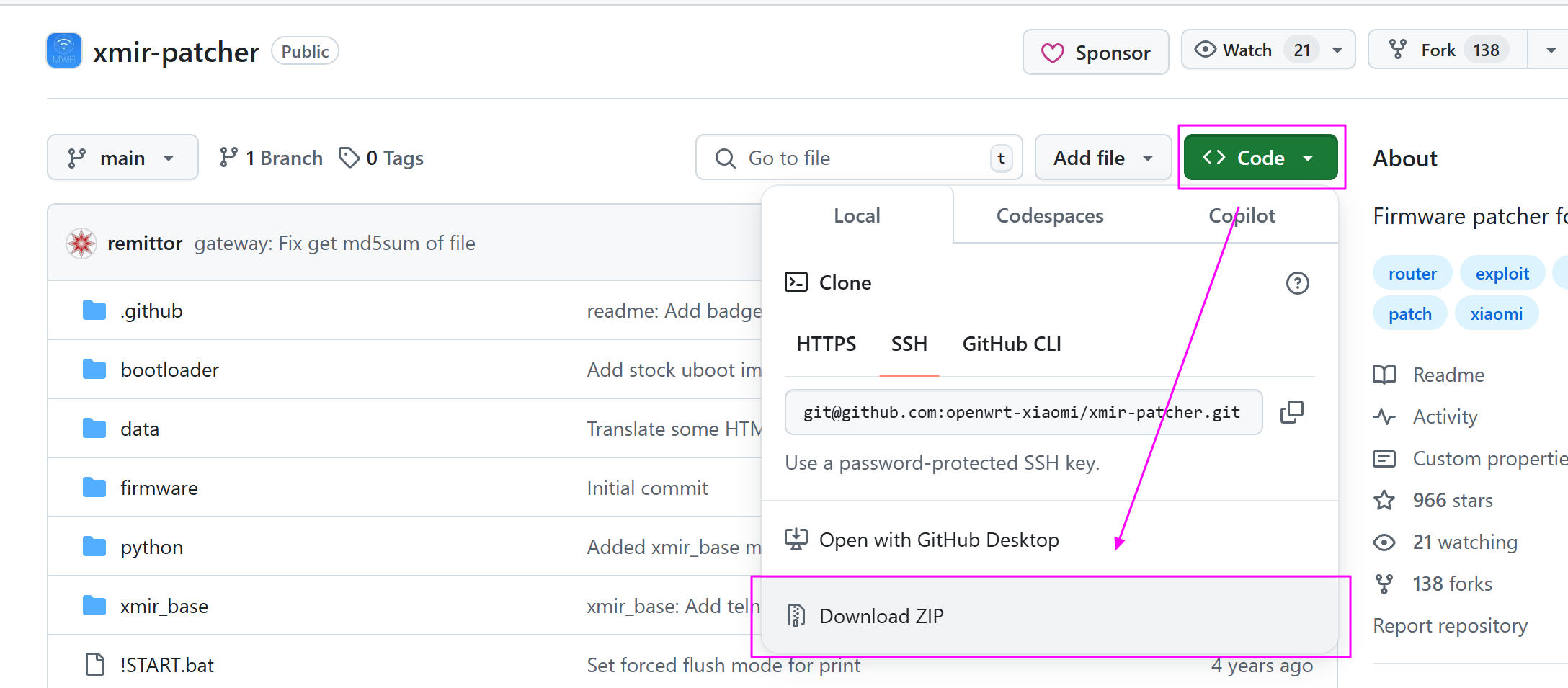The image size is (1568, 688).
Task: Click the Go to file search field
Action: pos(857,158)
